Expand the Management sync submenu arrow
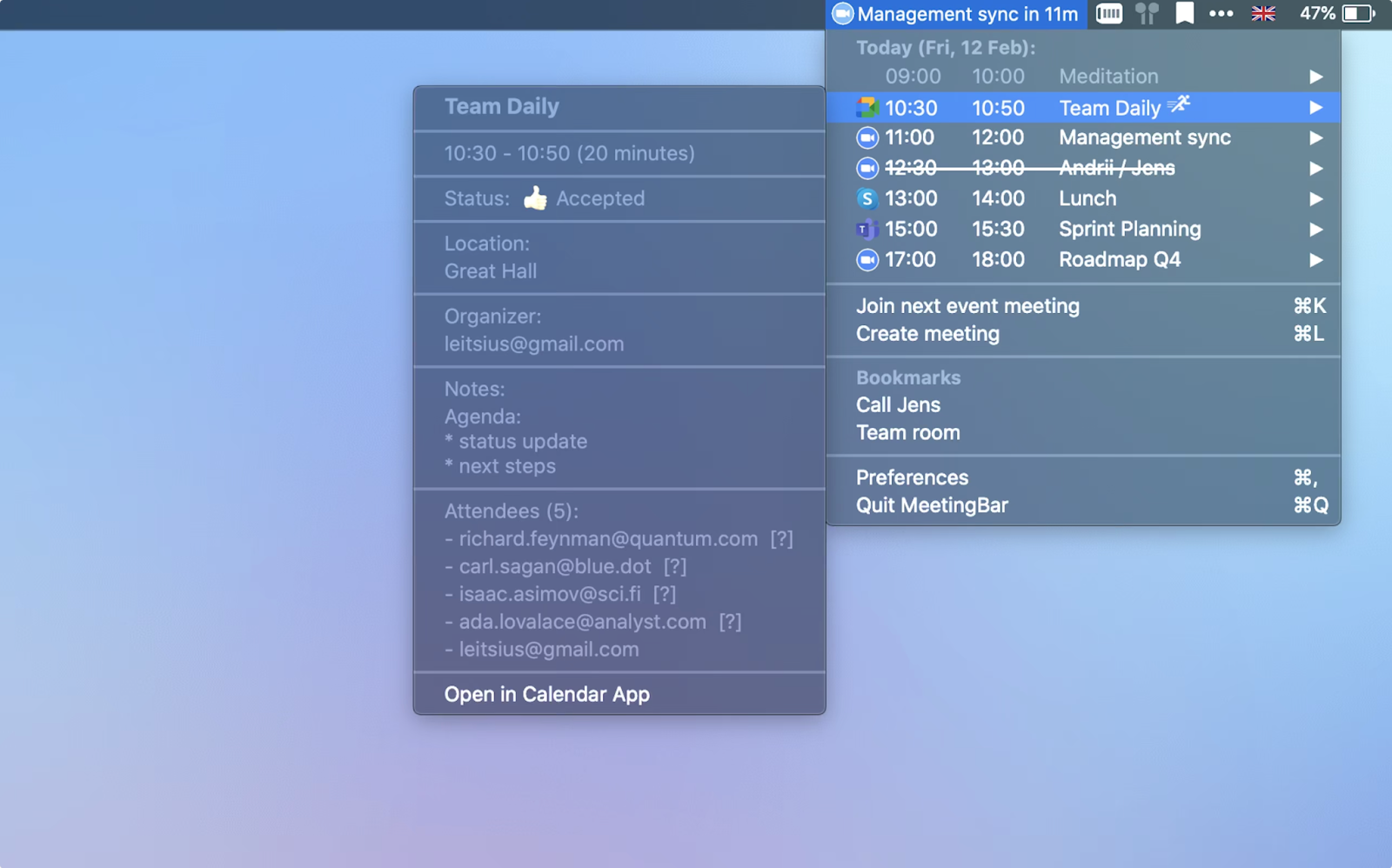The width and height of the screenshot is (1392, 868). pyautogui.click(x=1316, y=138)
